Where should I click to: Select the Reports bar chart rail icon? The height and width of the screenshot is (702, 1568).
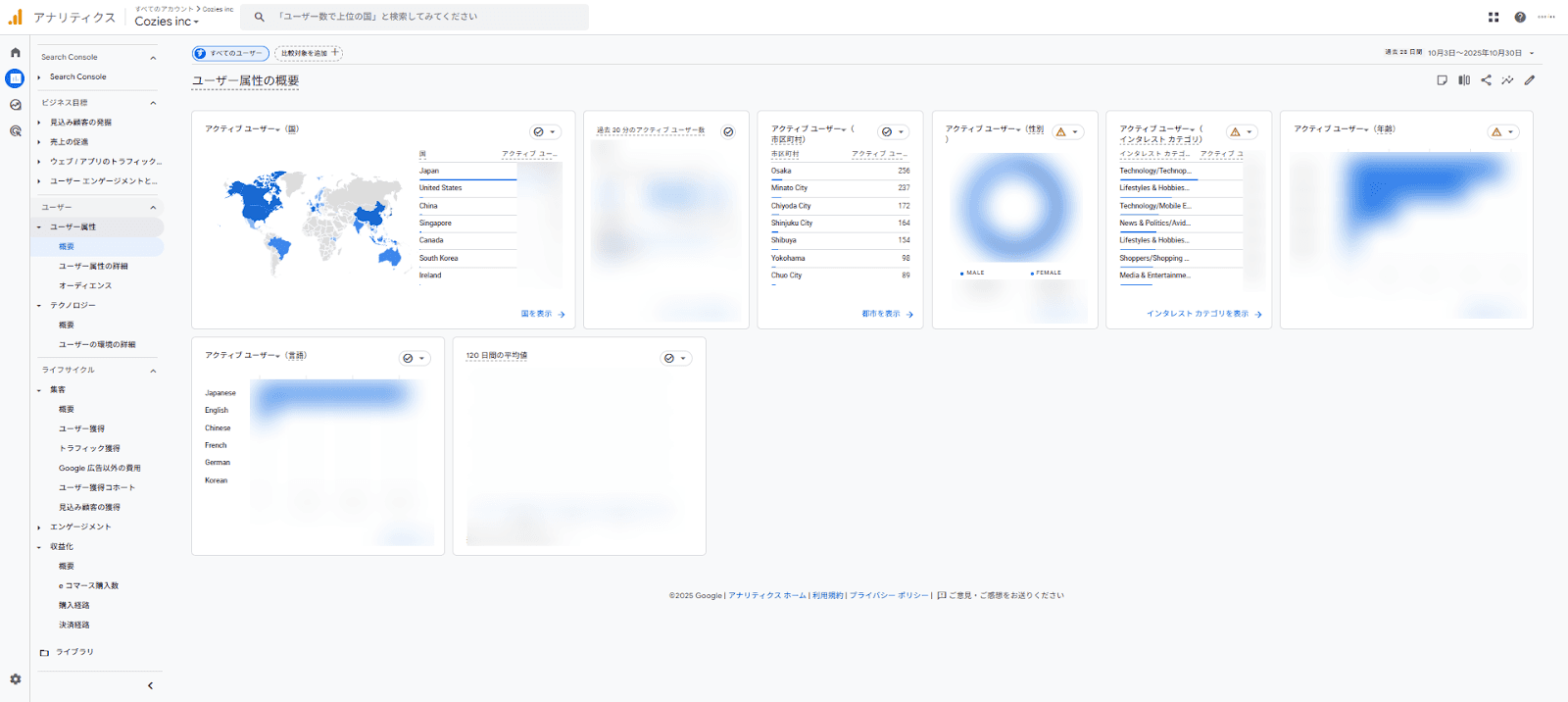[15, 78]
